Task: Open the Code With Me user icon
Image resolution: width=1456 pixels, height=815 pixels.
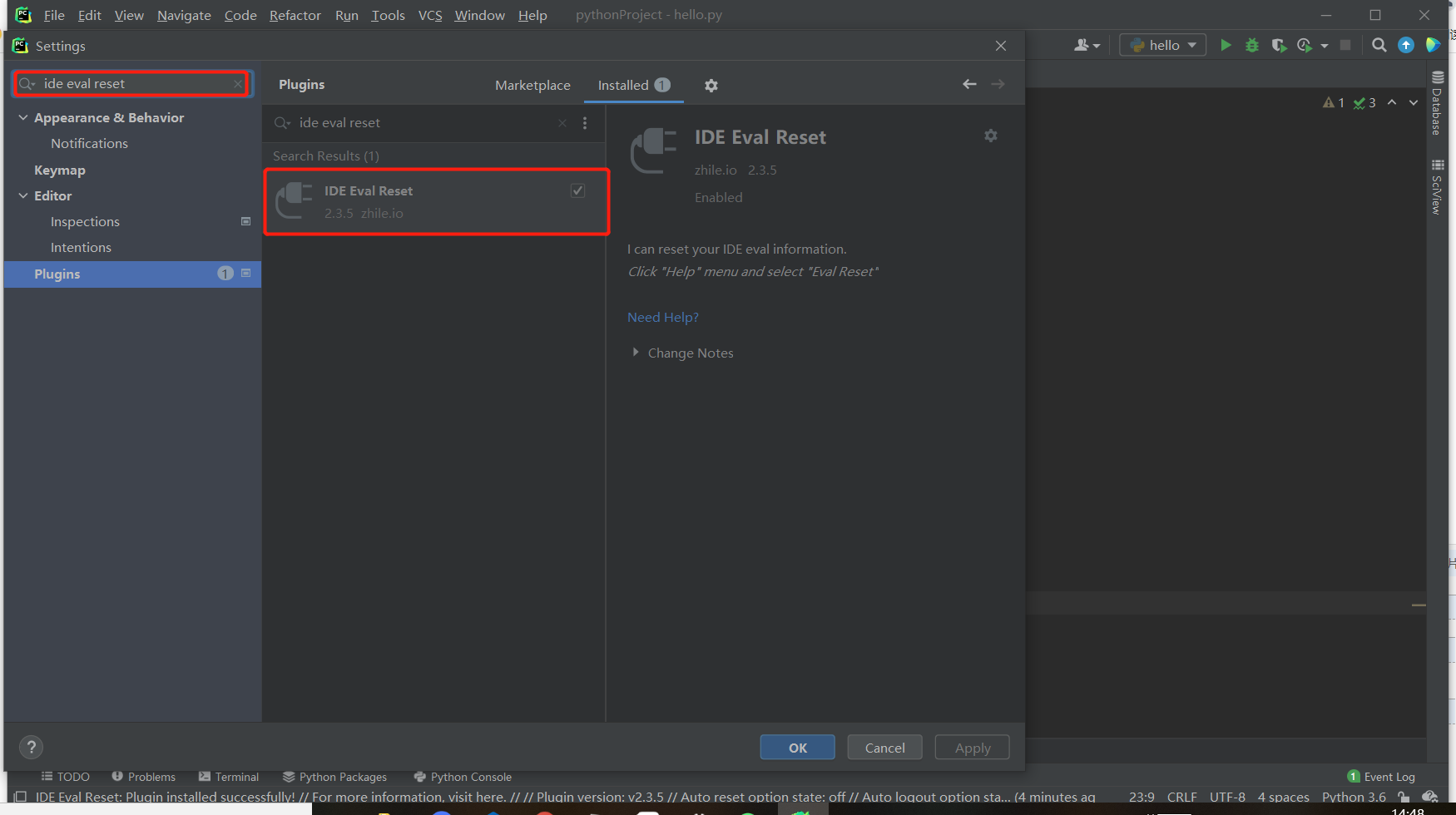Action: (x=1087, y=45)
